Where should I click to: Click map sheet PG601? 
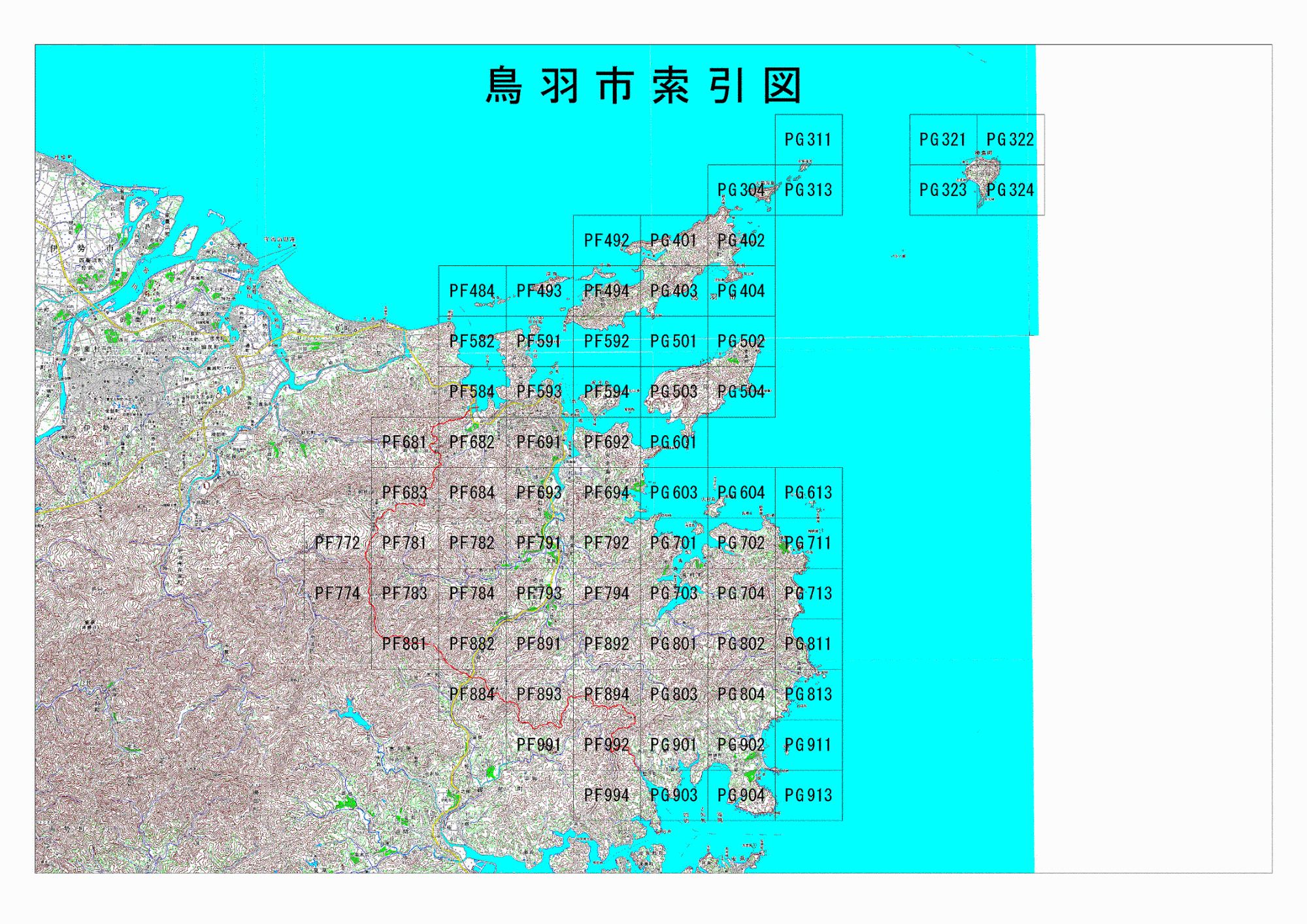coord(674,442)
